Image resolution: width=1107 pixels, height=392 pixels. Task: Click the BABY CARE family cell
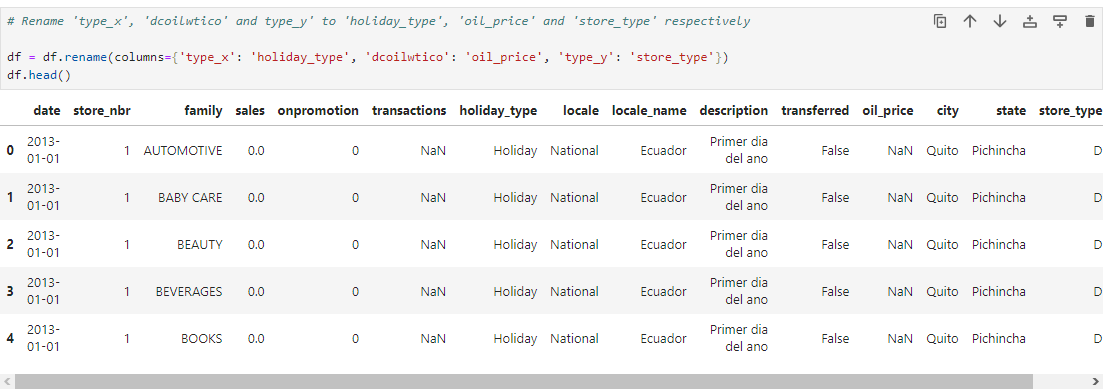tap(191, 198)
